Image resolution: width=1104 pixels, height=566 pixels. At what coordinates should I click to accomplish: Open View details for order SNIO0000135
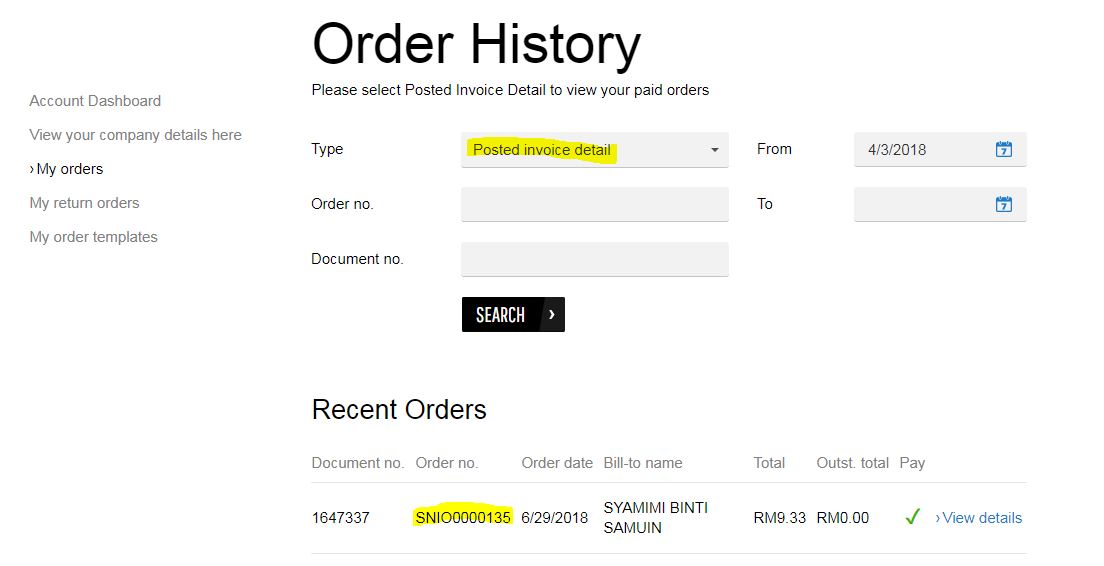point(979,518)
